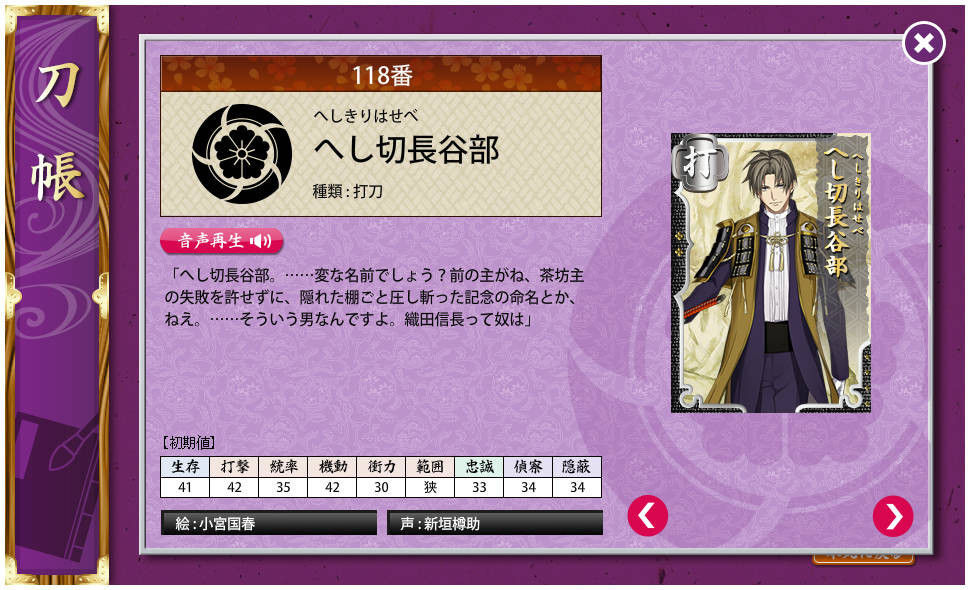Open the へし切長谷部 character card image

(771, 273)
